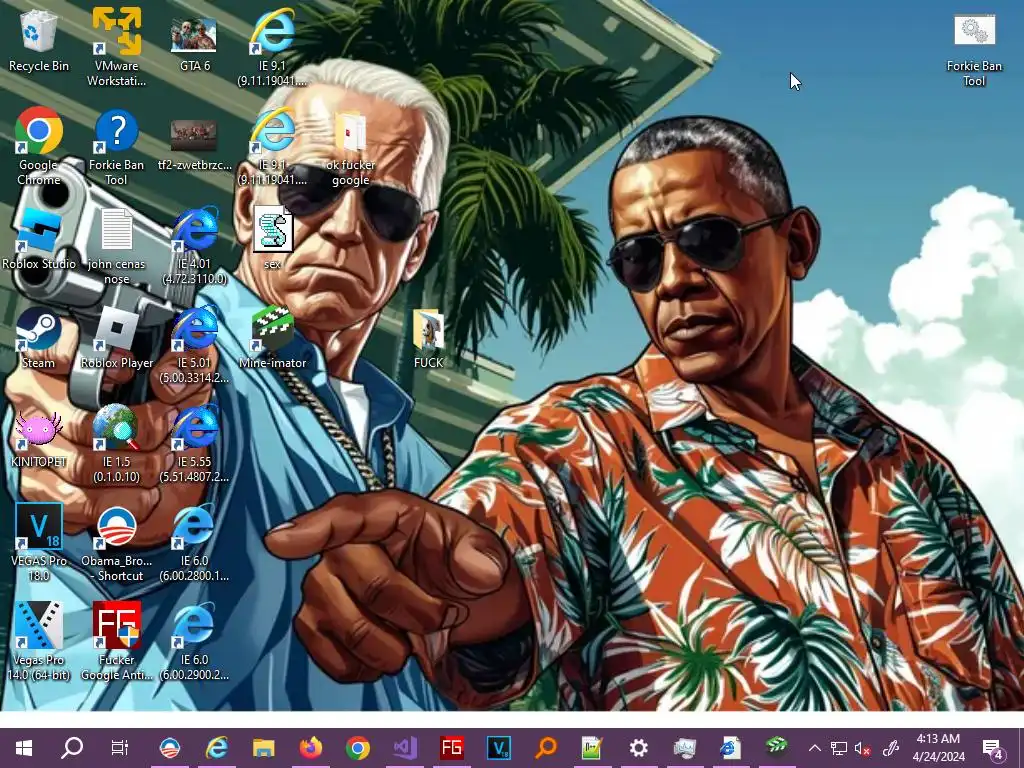The image size is (1024, 768).
Task: Launch the Mine-imator desktop shortcut
Action: tap(272, 338)
